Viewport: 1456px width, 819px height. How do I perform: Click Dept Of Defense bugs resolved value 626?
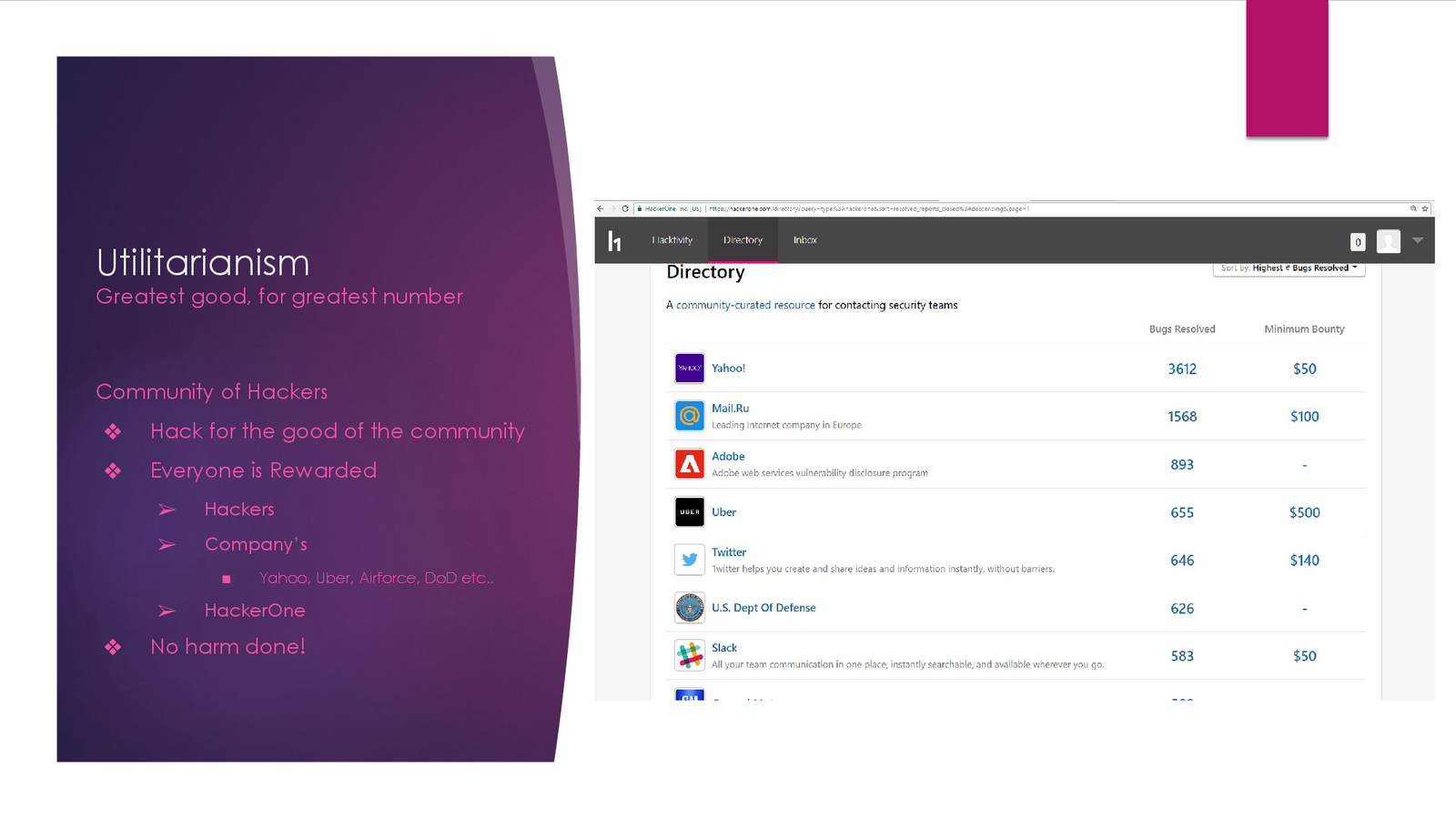(x=1182, y=609)
